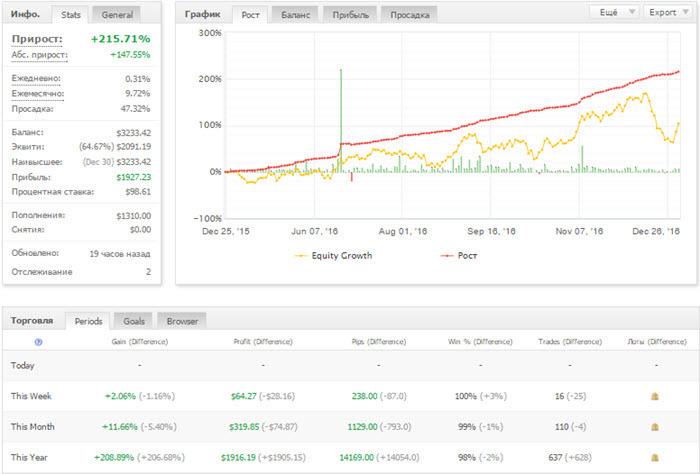Switch to the General info tab
The height and width of the screenshot is (474, 700).
click(117, 15)
